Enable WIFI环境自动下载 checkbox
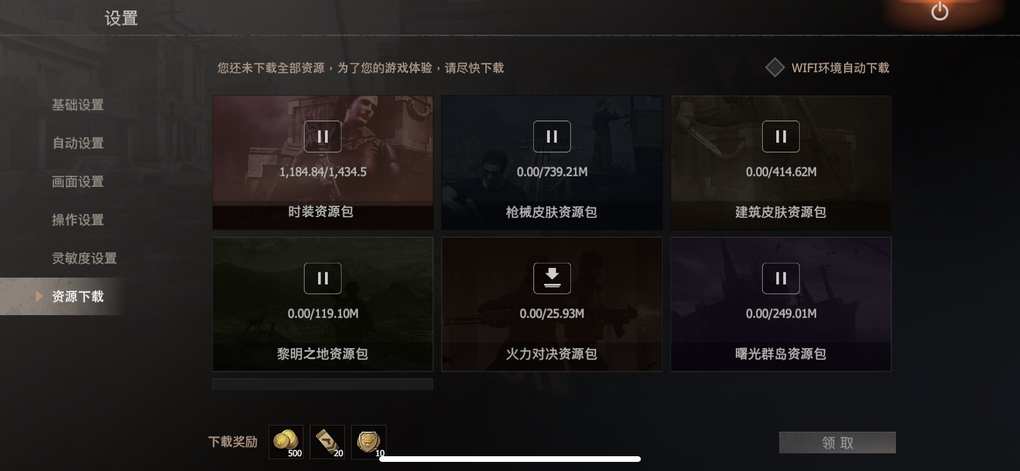Image resolution: width=1020 pixels, height=471 pixels. tap(774, 68)
